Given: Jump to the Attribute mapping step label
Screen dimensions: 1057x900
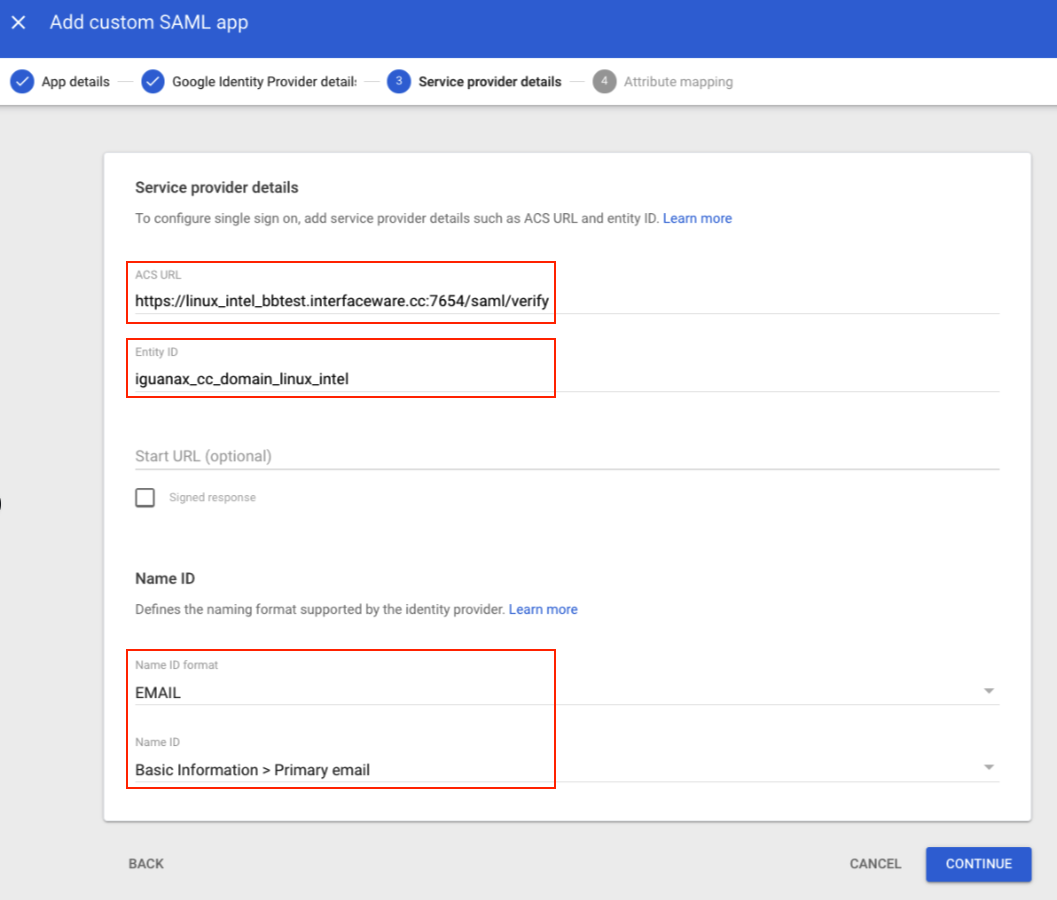Looking at the screenshot, I should [x=678, y=82].
